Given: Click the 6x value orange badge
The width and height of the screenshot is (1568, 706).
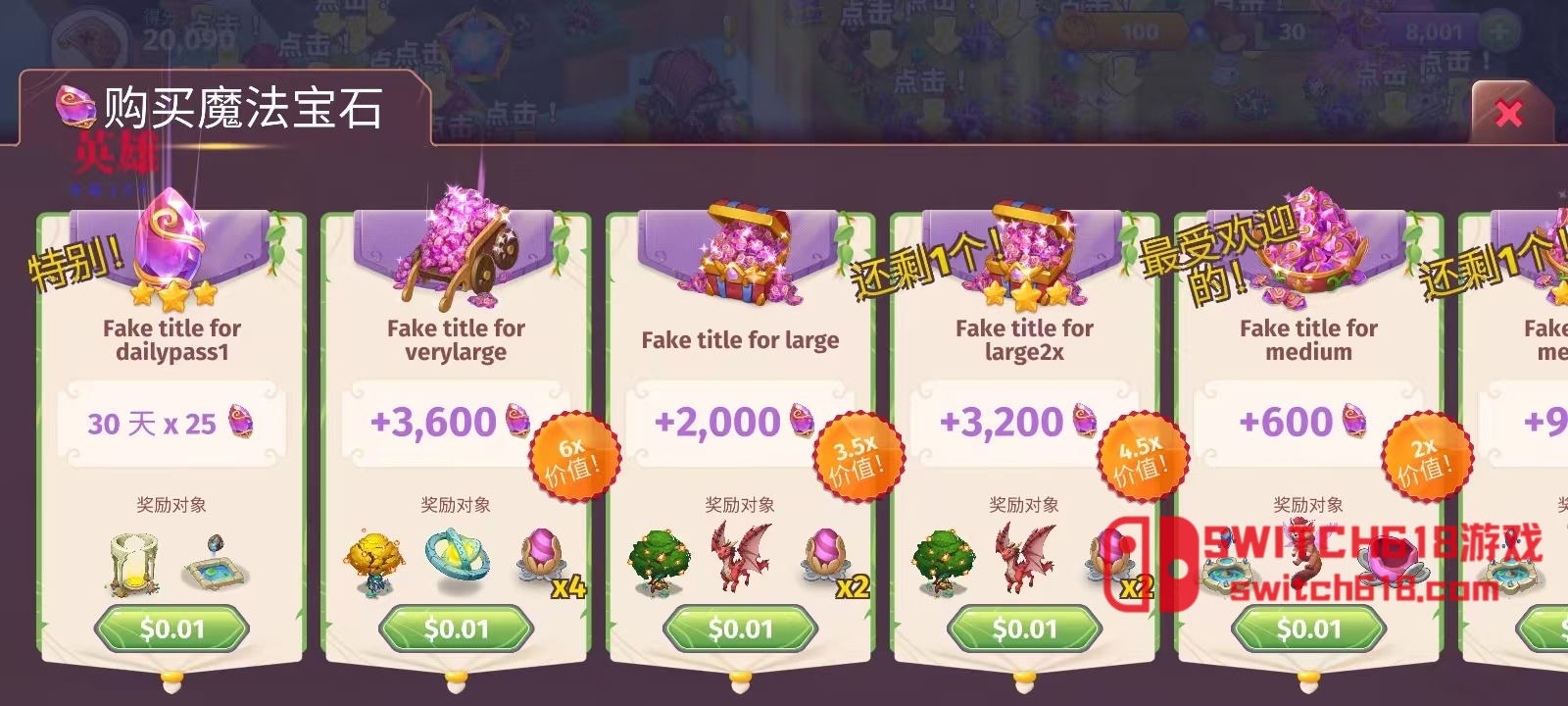Looking at the screenshot, I should point(574,459).
